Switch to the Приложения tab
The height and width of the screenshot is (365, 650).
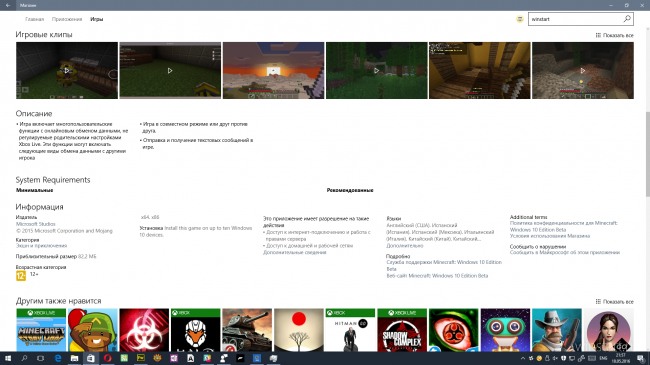coord(67,19)
